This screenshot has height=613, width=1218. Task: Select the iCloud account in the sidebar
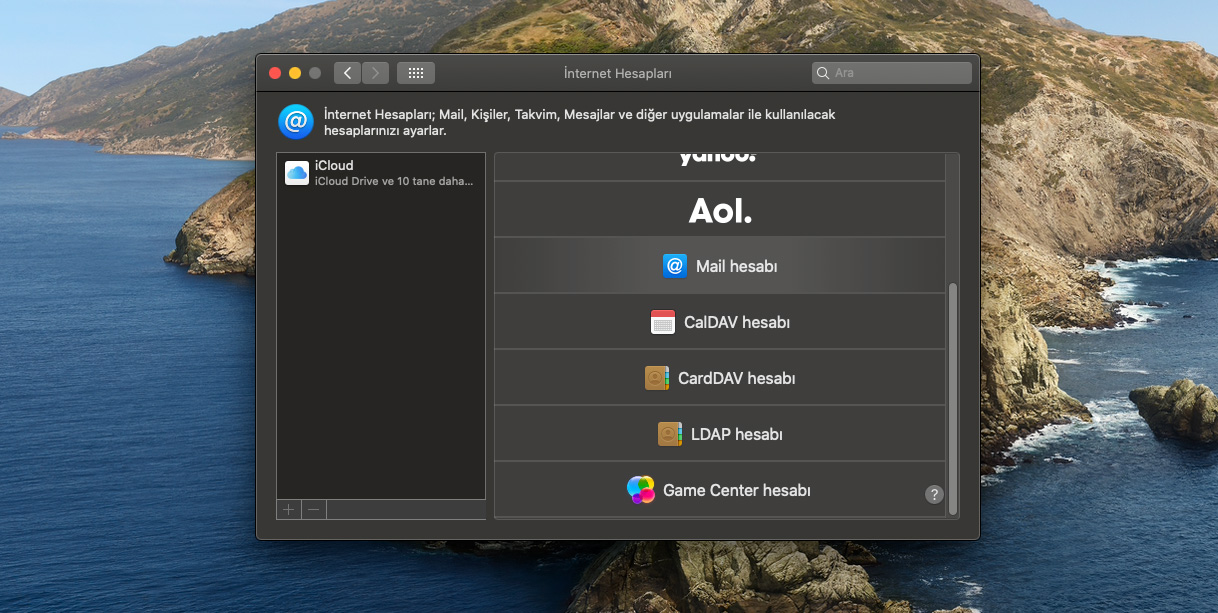click(x=381, y=173)
